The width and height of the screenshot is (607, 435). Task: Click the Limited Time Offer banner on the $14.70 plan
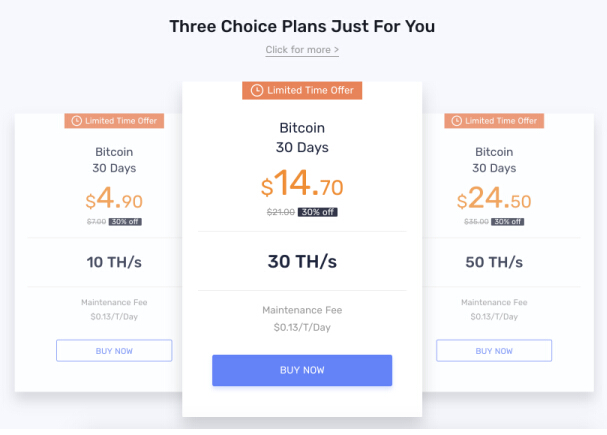pos(302,91)
